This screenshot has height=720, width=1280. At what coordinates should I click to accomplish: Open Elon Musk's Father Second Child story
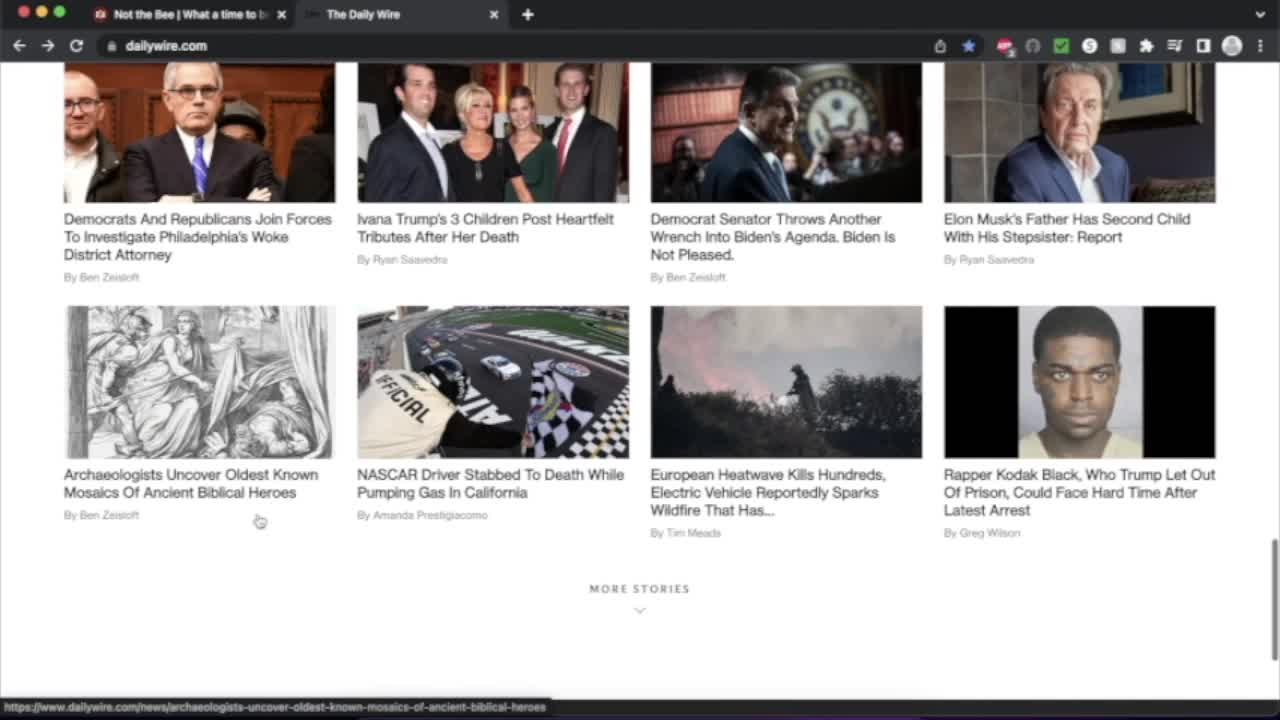1067,228
